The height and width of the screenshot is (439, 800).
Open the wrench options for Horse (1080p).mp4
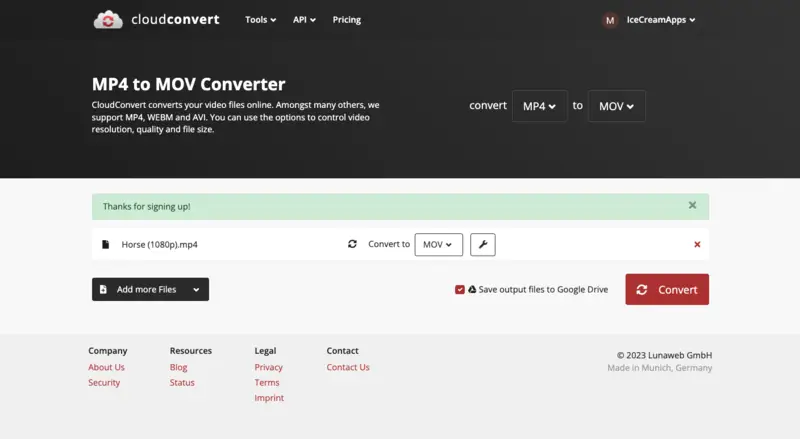click(x=483, y=245)
